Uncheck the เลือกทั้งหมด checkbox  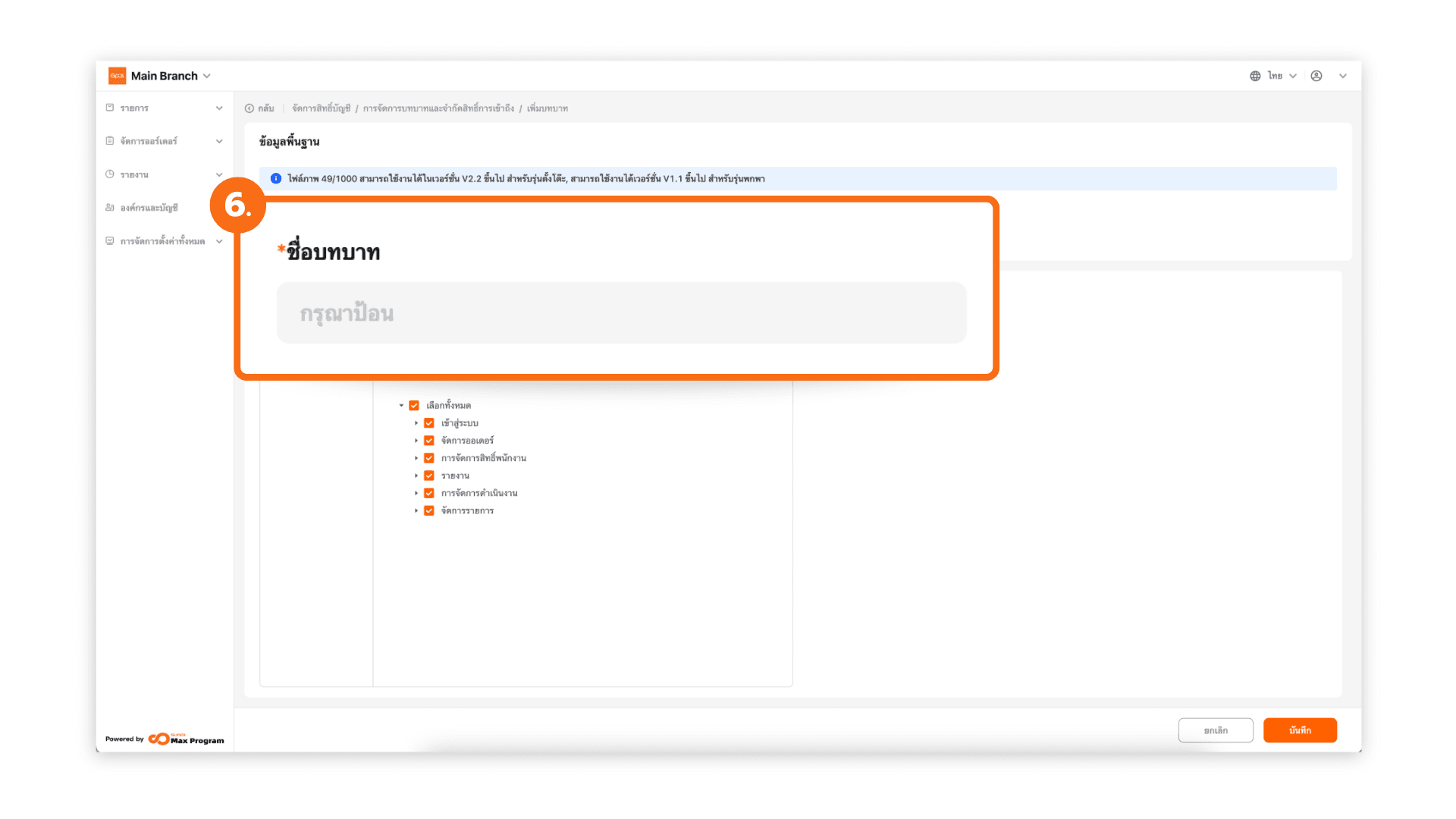[414, 406]
